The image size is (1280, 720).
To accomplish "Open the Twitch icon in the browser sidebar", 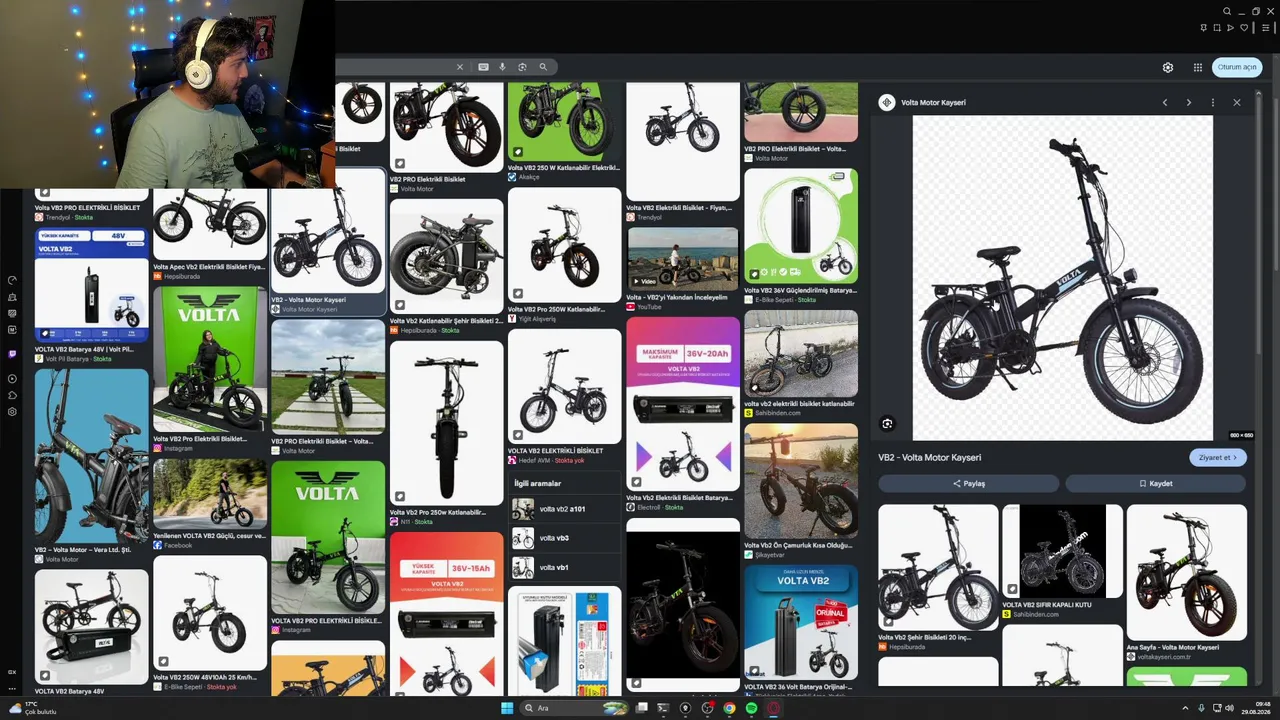I will tap(12, 354).
